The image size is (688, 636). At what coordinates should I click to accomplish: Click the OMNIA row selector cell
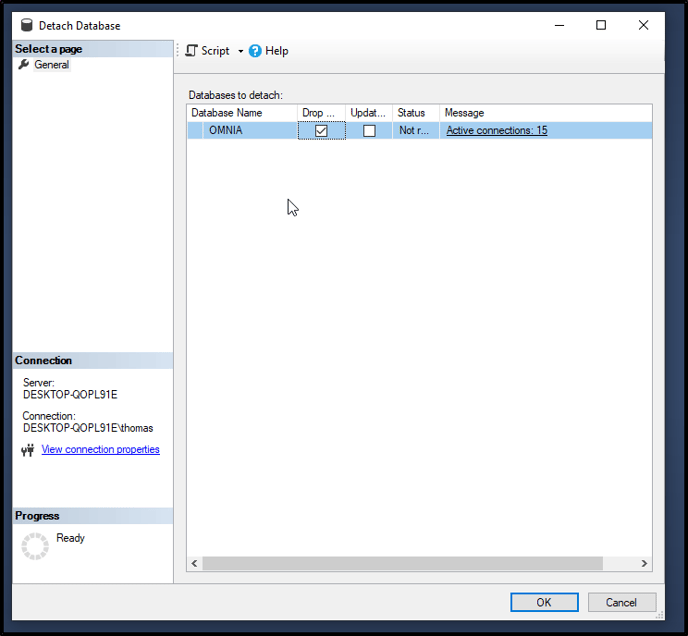tap(195, 130)
